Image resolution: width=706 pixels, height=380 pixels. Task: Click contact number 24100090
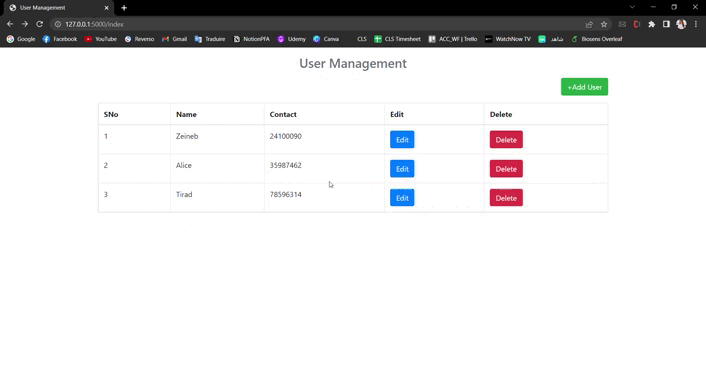click(x=285, y=136)
